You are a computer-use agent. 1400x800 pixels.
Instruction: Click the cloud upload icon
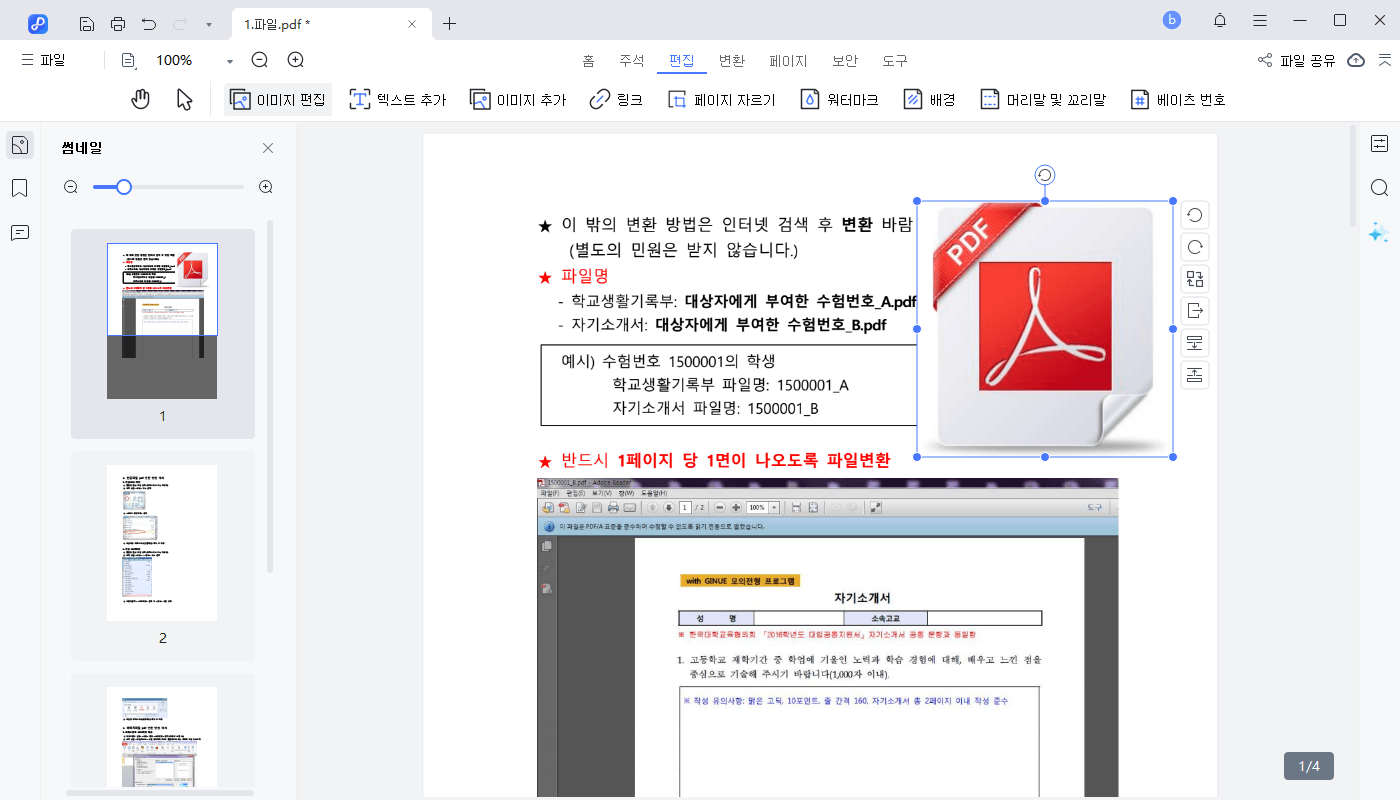tap(1356, 60)
